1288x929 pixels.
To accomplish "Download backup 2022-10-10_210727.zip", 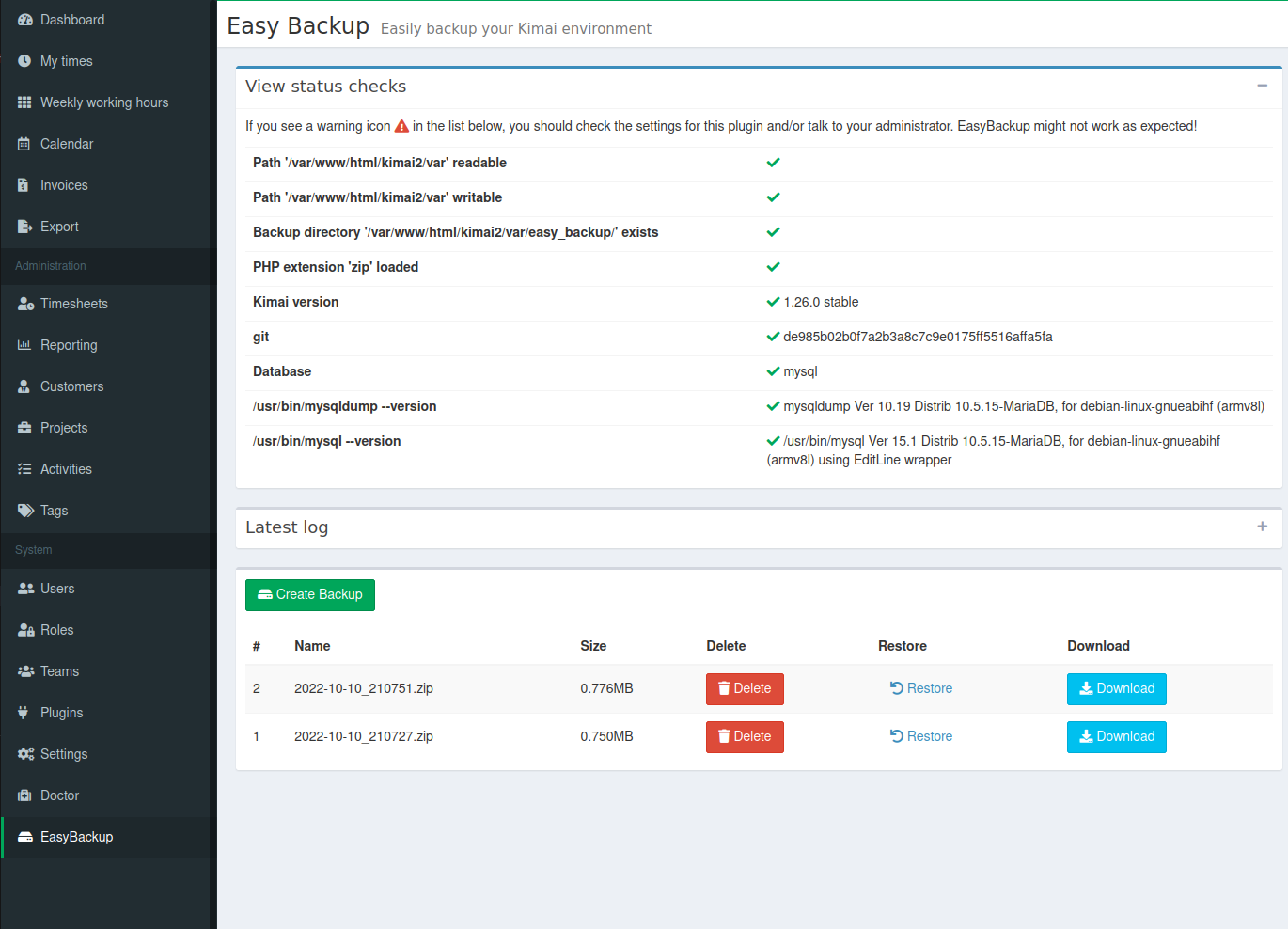I will pyautogui.click(x=1117, y=737).
